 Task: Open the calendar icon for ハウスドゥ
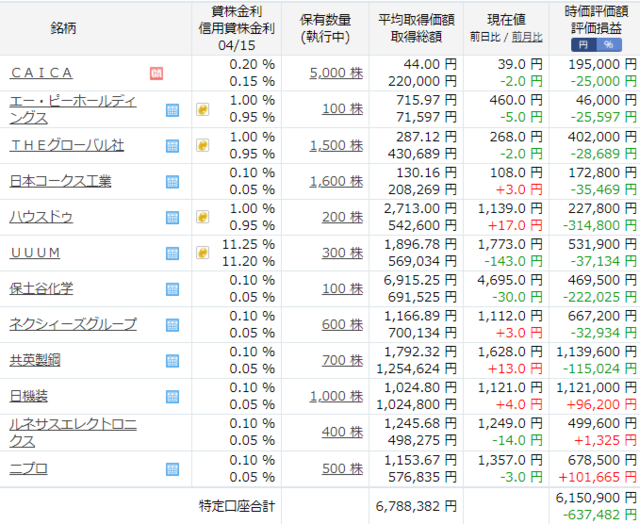click(173, 218)
